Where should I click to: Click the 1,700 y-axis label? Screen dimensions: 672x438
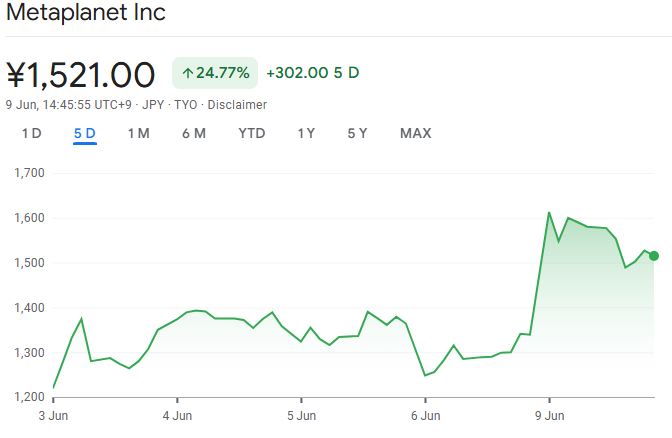click(30, 173)
